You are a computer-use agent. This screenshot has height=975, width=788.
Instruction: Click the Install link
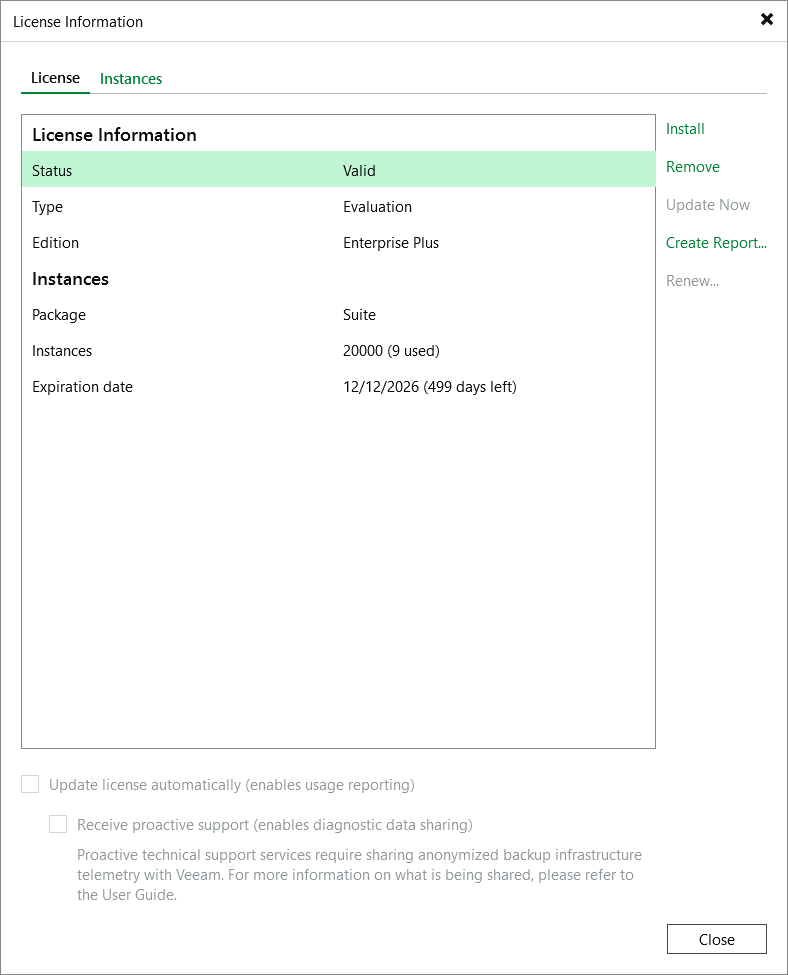tap(685, 129)
